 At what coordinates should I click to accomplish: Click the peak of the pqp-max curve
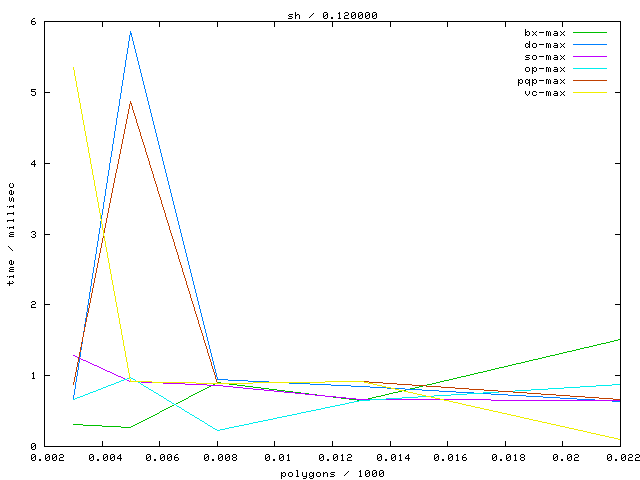[x=130, y=102]
